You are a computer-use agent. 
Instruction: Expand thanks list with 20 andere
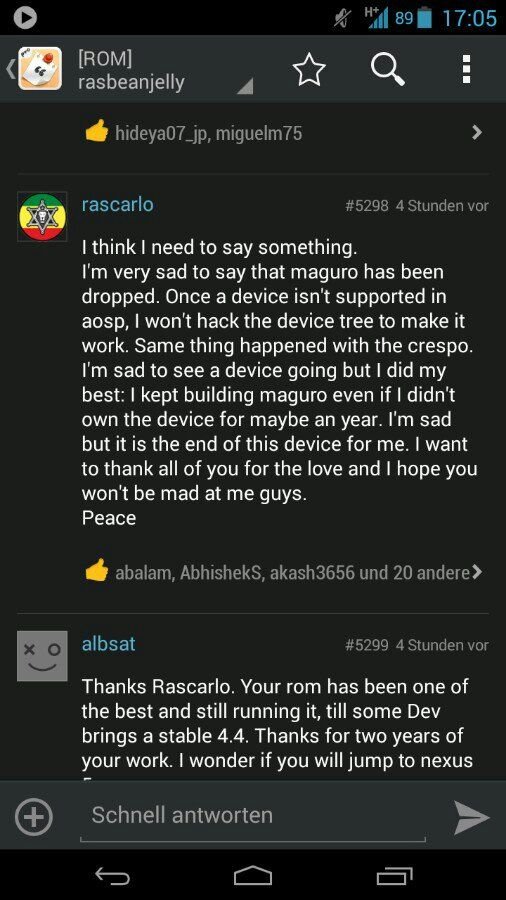[x=477, y=572]
